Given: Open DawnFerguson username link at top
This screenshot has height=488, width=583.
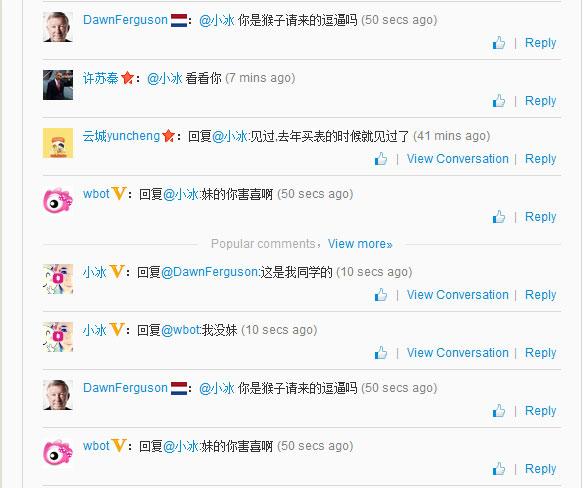Looking at the screenshot, I should (x=125, y=20).
